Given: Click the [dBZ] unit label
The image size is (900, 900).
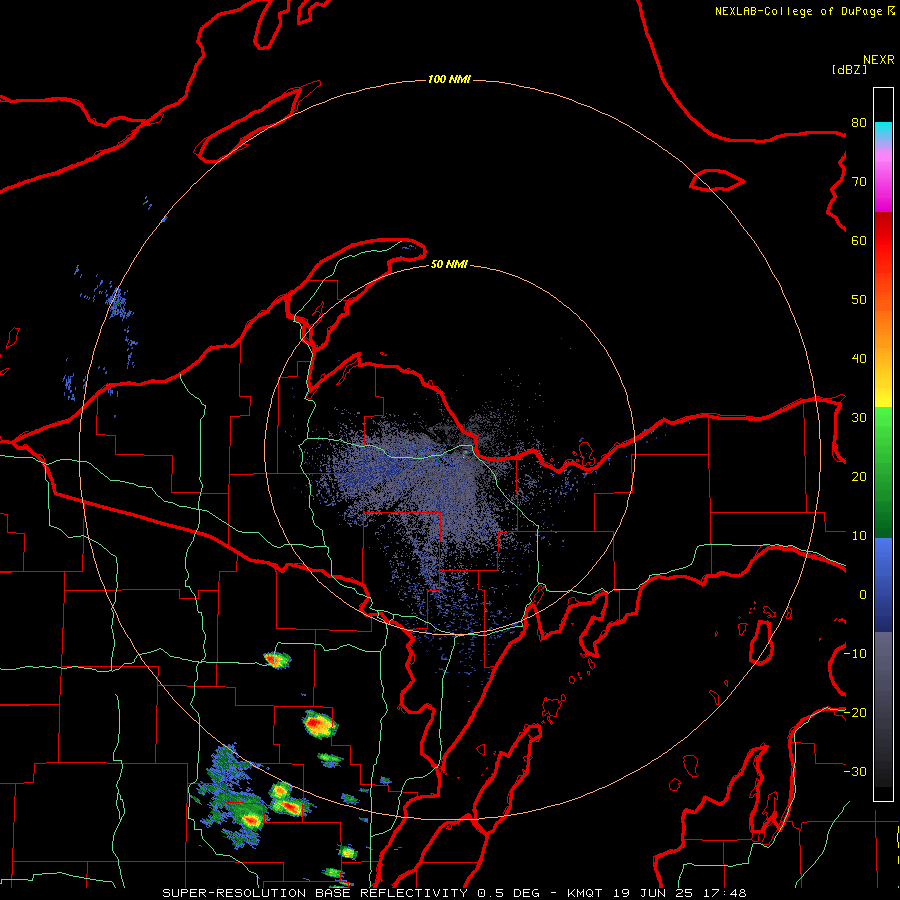Looking at the screenshot, I should pyautogui.click(x=849, y=69).
